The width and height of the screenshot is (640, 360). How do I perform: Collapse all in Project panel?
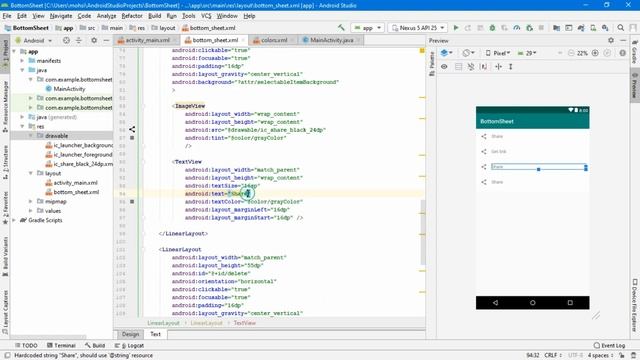pos(79,40)
